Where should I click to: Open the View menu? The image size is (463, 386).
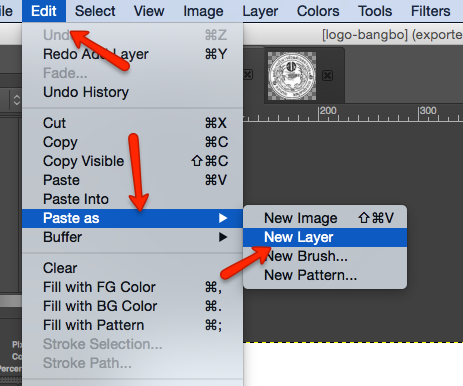(x=149, y=11)
